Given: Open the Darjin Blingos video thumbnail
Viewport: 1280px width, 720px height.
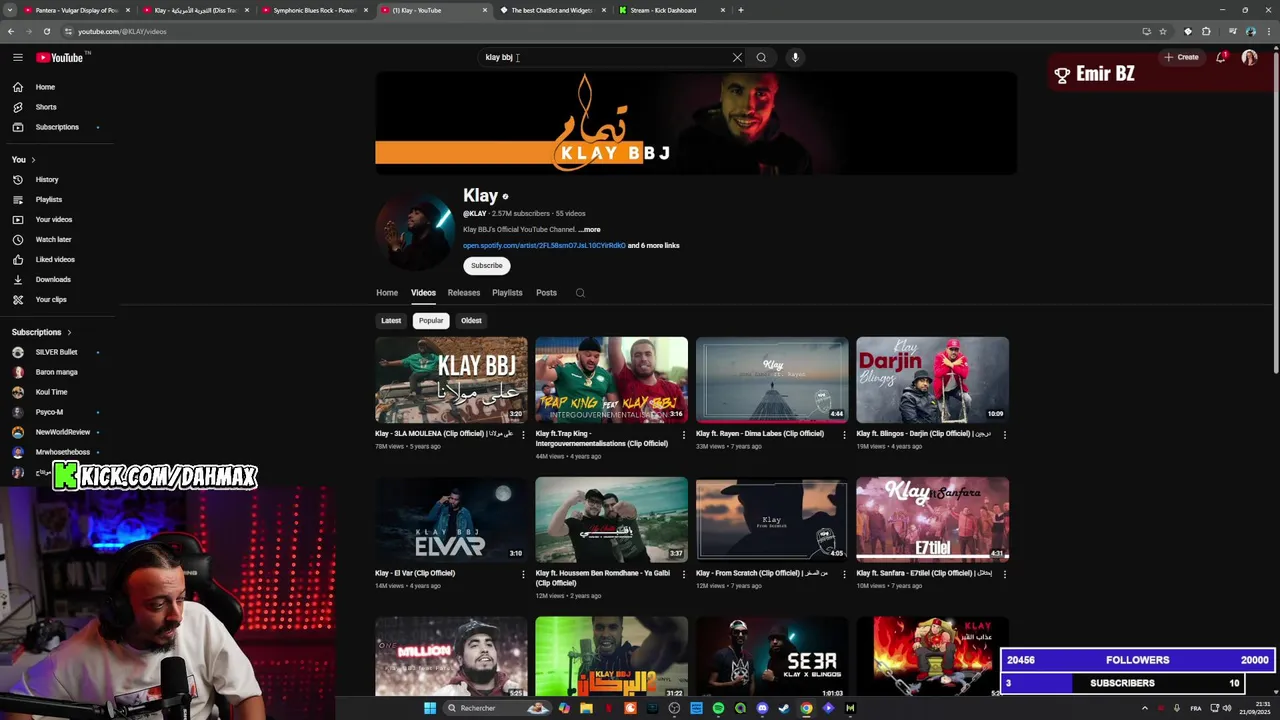Looking at the screenshot, I should [x=932, y=380].
